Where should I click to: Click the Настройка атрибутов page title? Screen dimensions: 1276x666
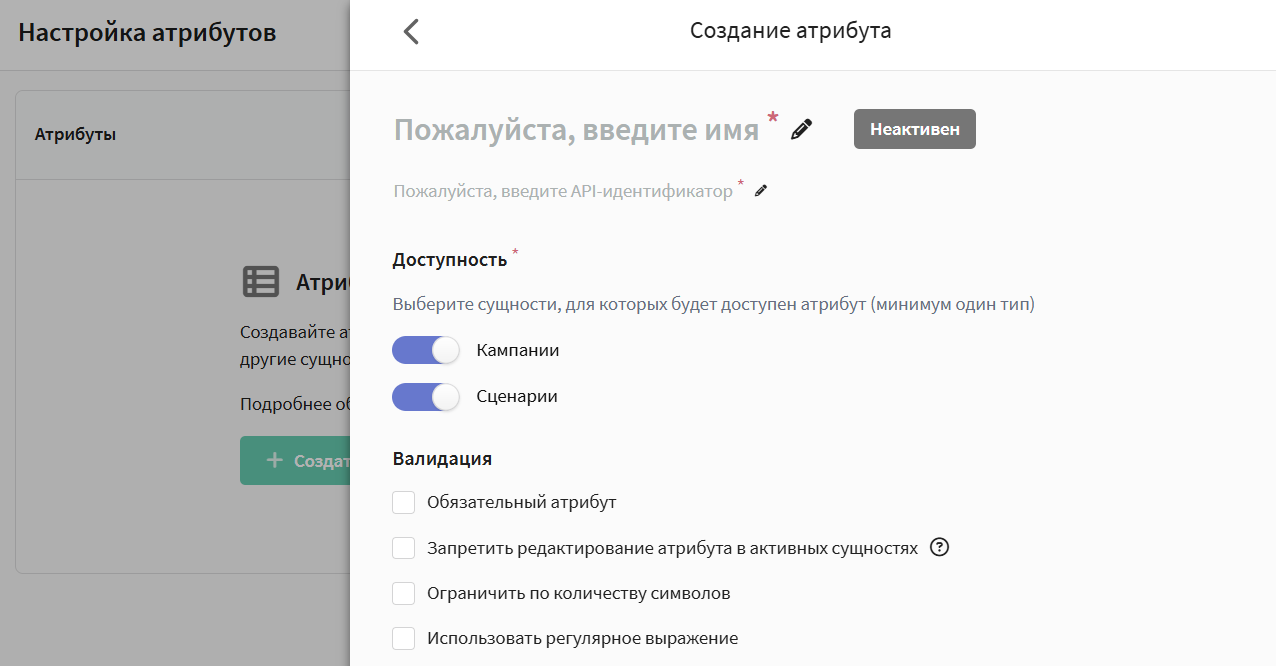pyautogui.click(x=147, y=33)
